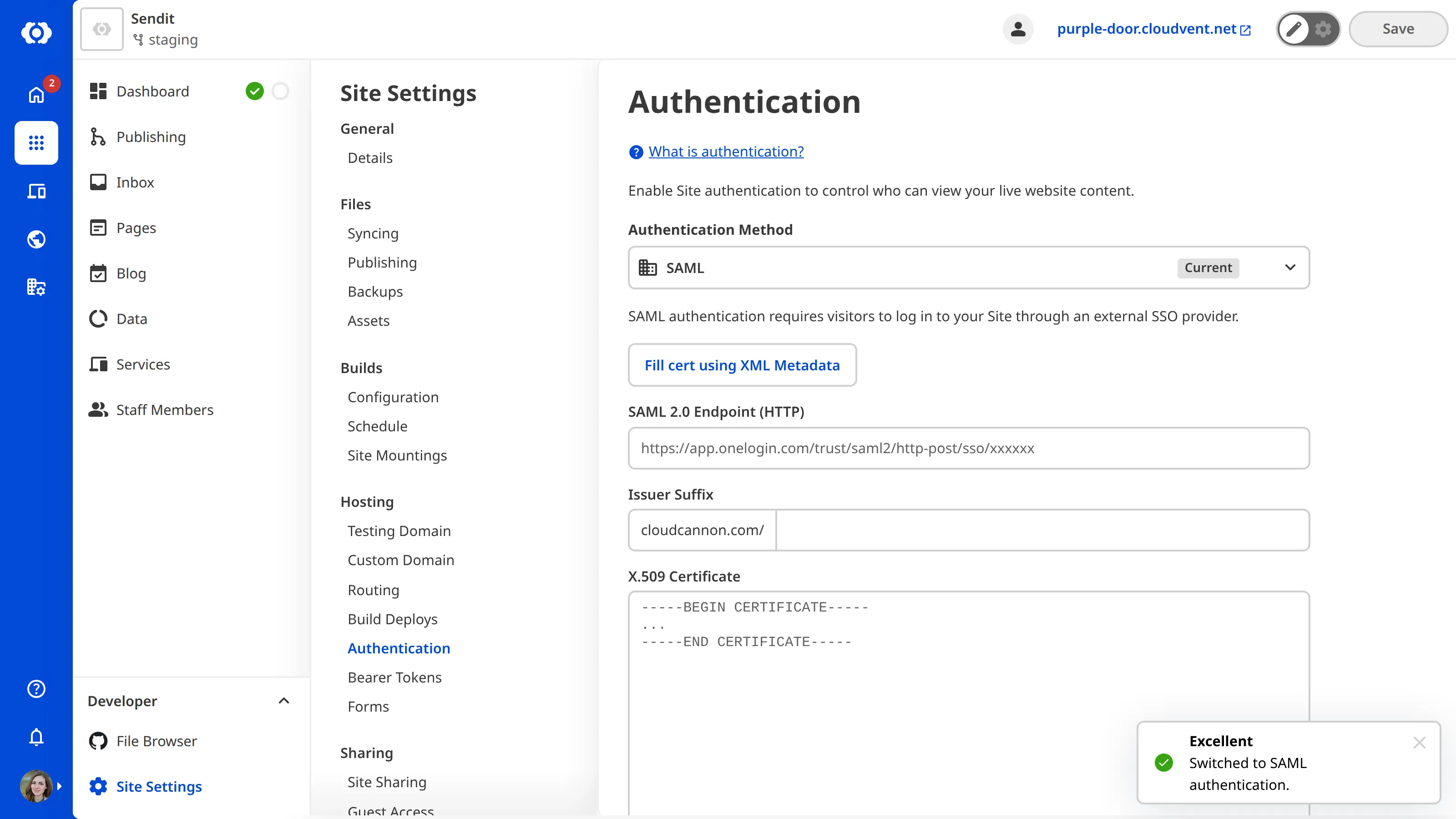
Task: Open Custom Domain settings
Action: [401, 560]
